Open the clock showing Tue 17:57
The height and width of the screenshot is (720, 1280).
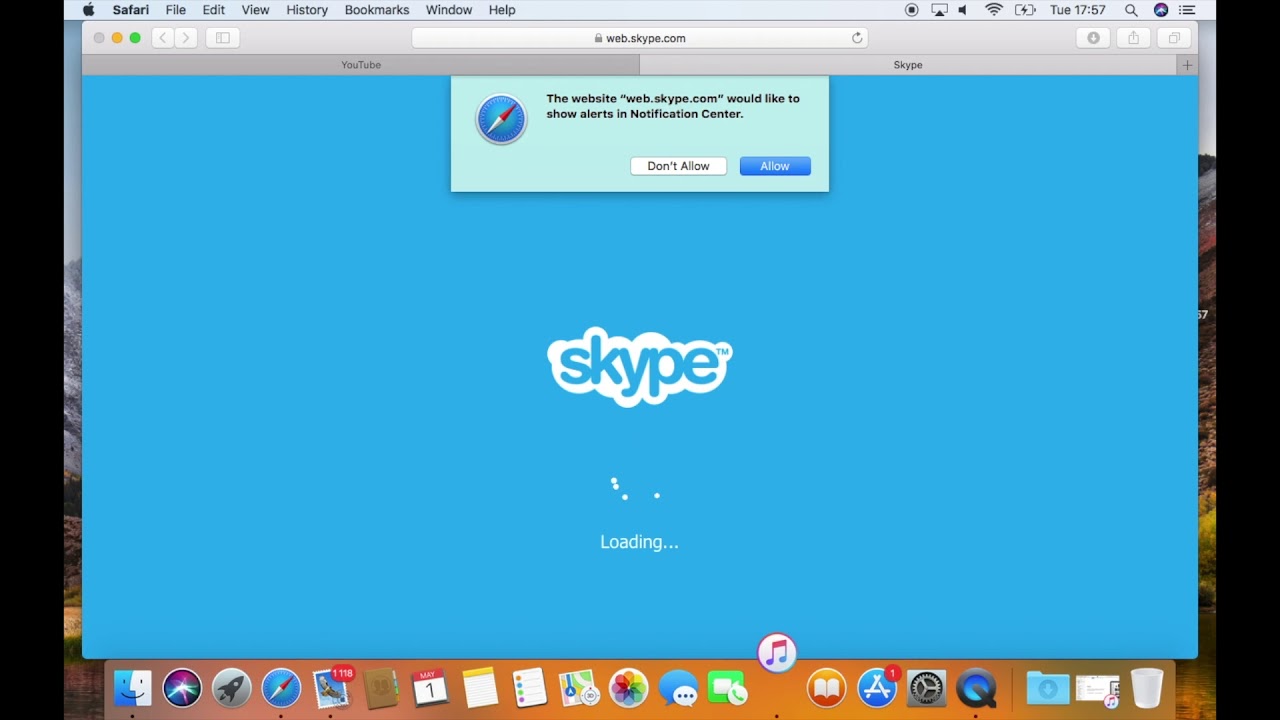[x=1078, y=10]
